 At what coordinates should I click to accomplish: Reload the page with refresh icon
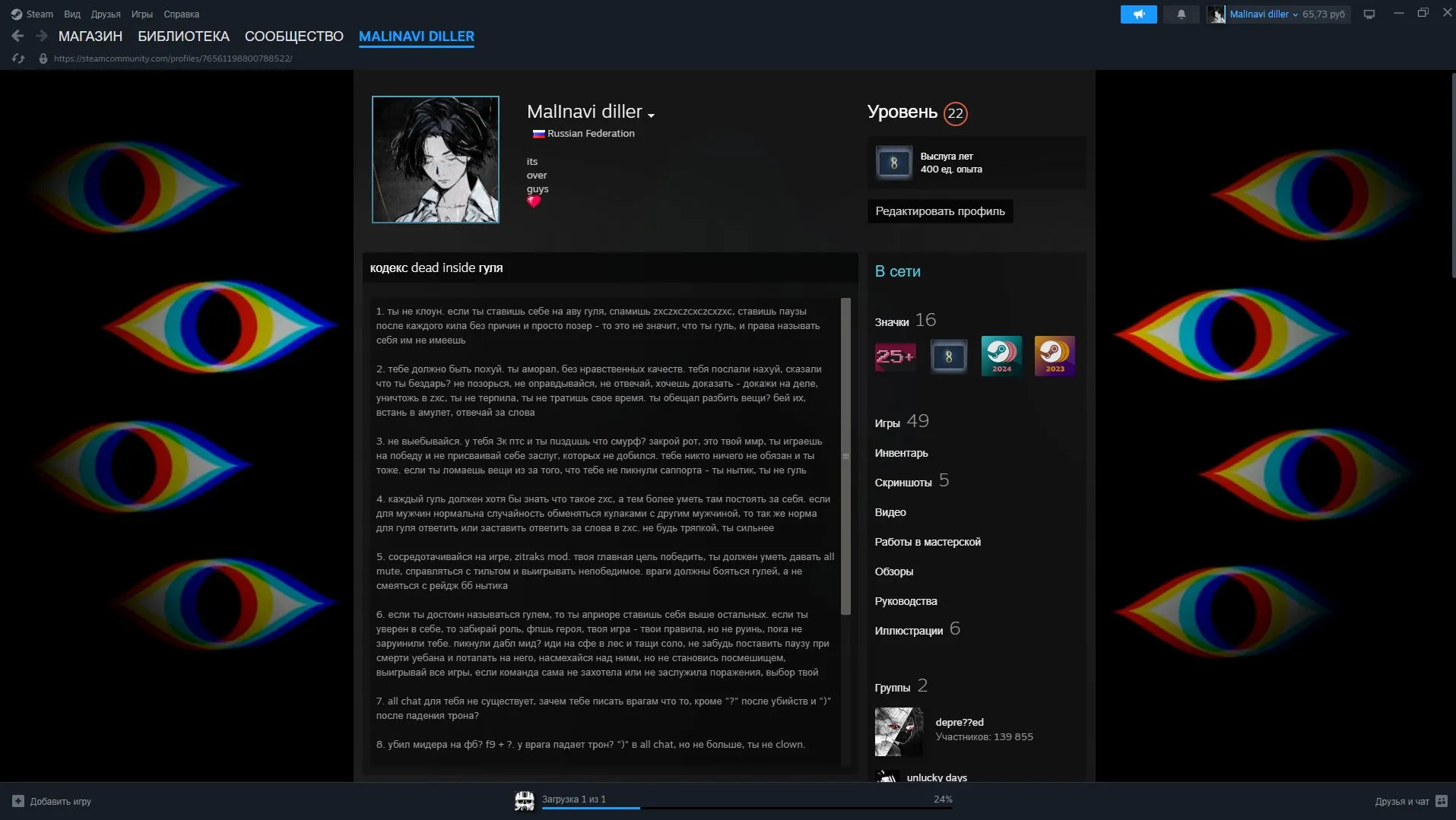coord(18,59)
